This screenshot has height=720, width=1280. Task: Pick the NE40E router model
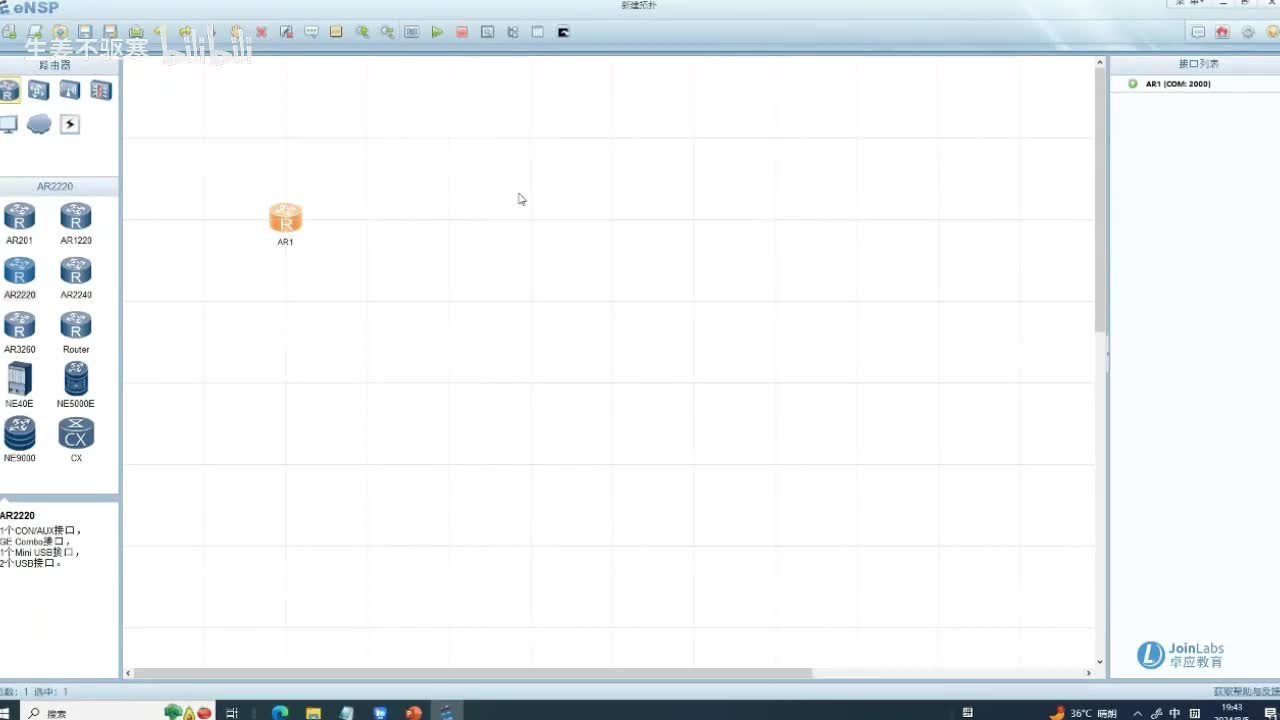[19, 386]
